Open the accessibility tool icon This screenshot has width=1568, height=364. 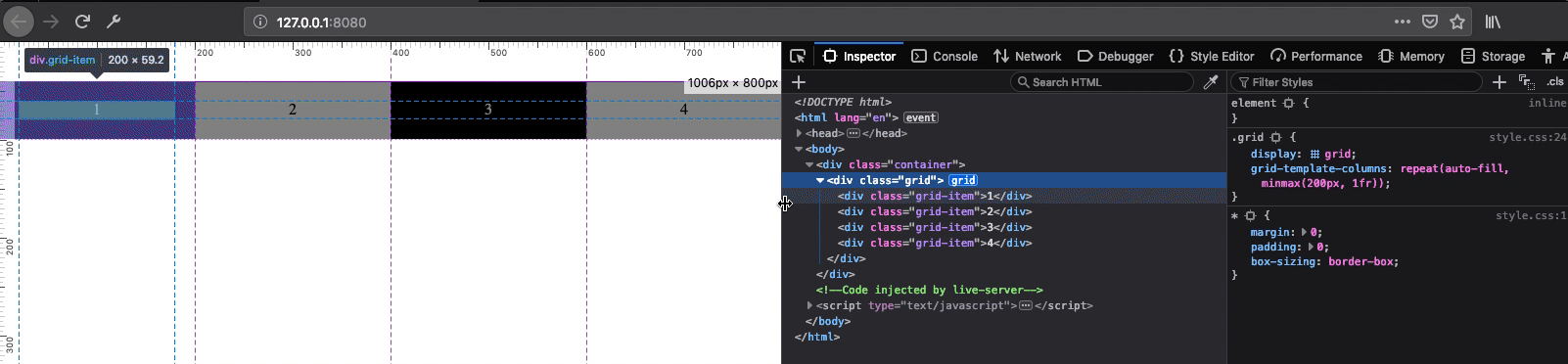click(x=1547, y=56)
